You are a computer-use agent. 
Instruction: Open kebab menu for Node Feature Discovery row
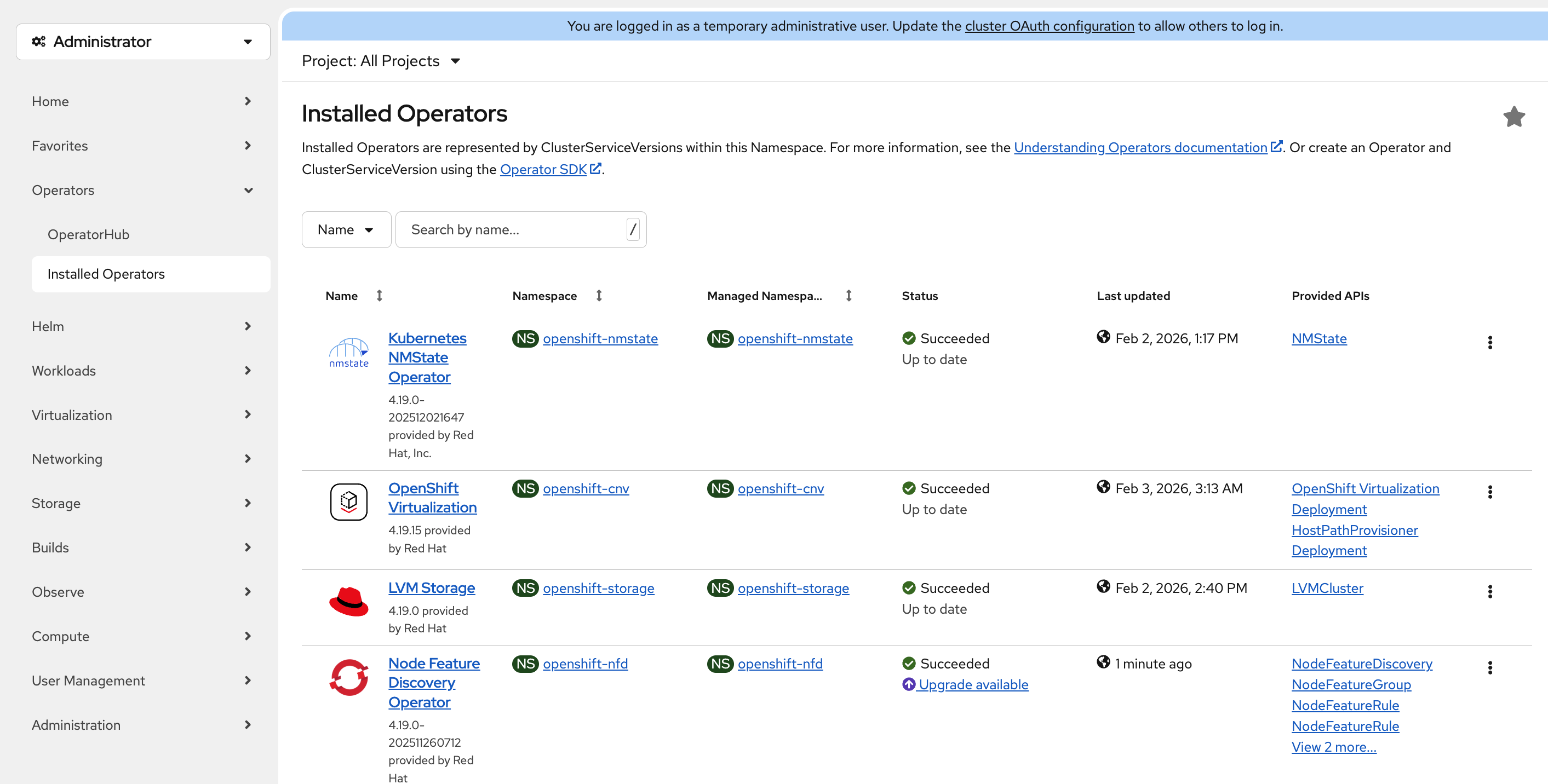click(1490, 667)
